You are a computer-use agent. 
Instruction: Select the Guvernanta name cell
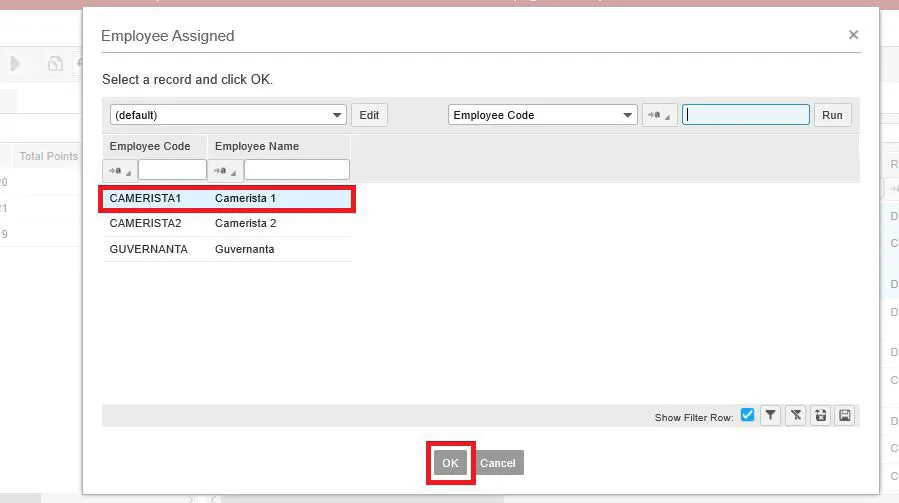click(244, 249)
